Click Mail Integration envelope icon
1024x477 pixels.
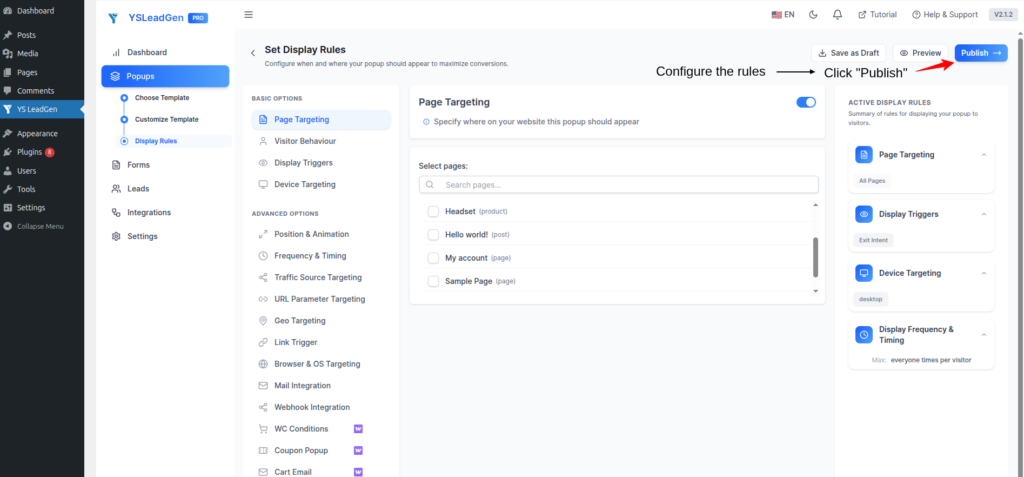pyautogui.click(x=263, y=386)
